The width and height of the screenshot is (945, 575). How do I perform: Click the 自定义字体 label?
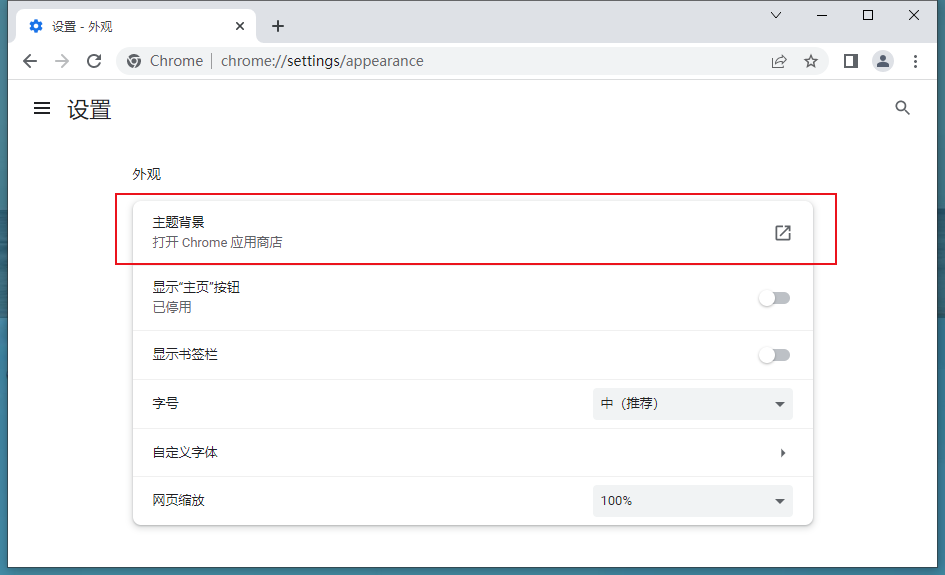[185, 453]
